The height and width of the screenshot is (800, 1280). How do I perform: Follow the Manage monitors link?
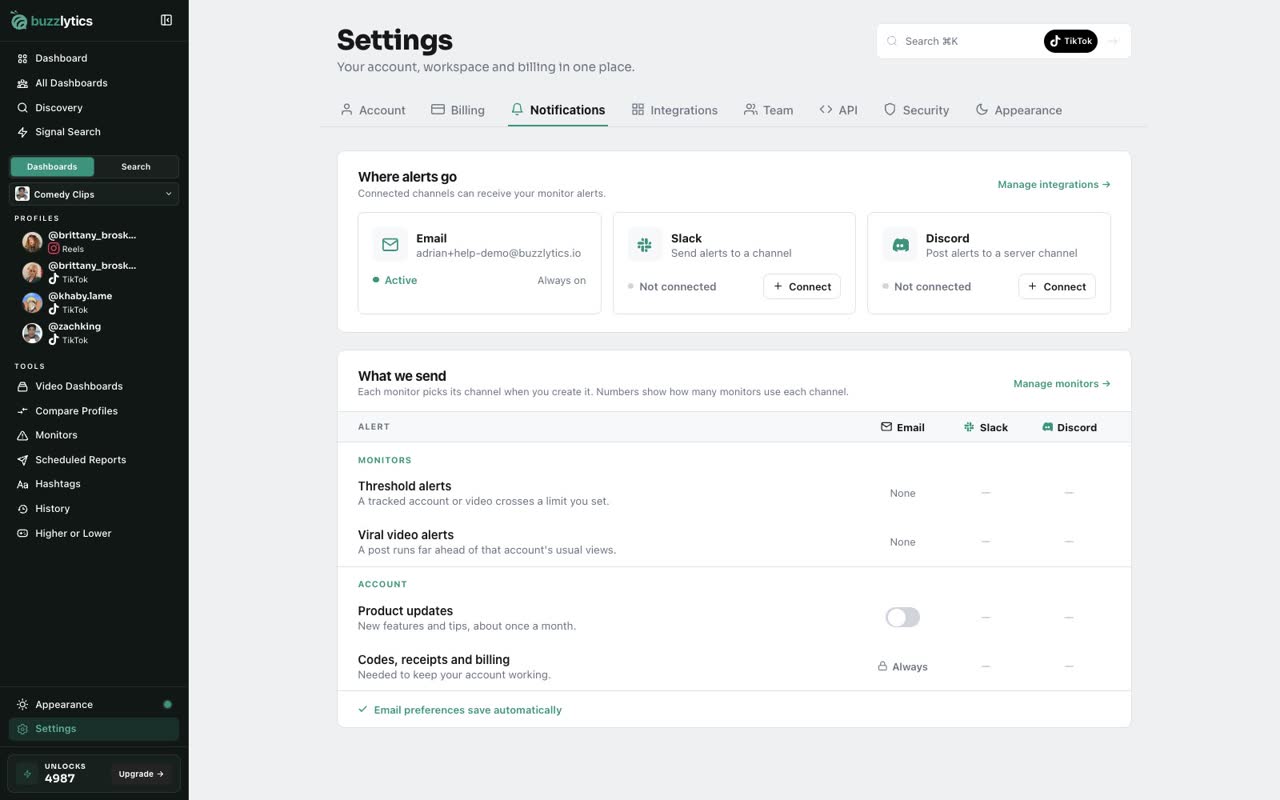1062,384
